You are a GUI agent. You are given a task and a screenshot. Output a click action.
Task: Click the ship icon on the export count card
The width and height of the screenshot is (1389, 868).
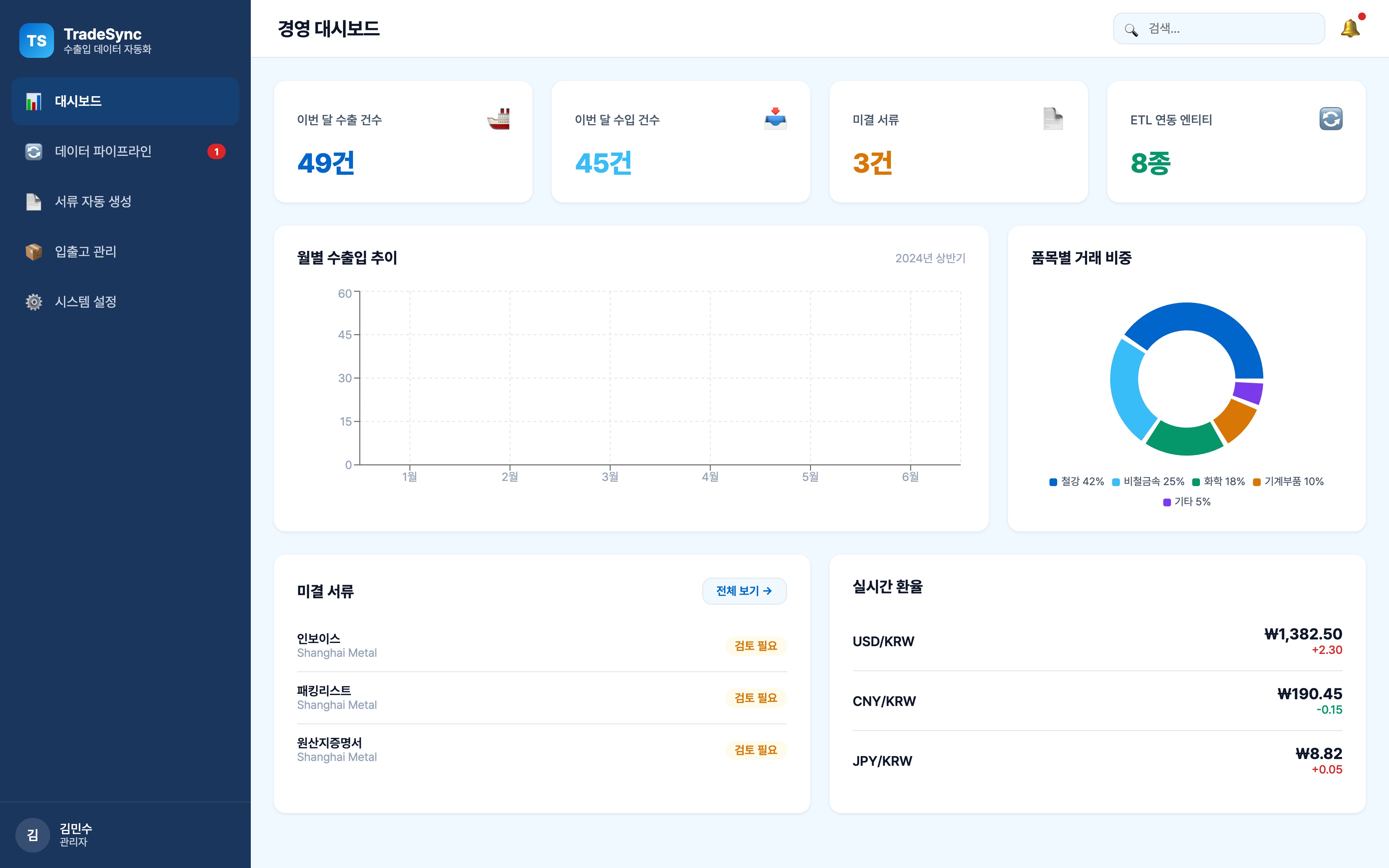coord(498,119)
